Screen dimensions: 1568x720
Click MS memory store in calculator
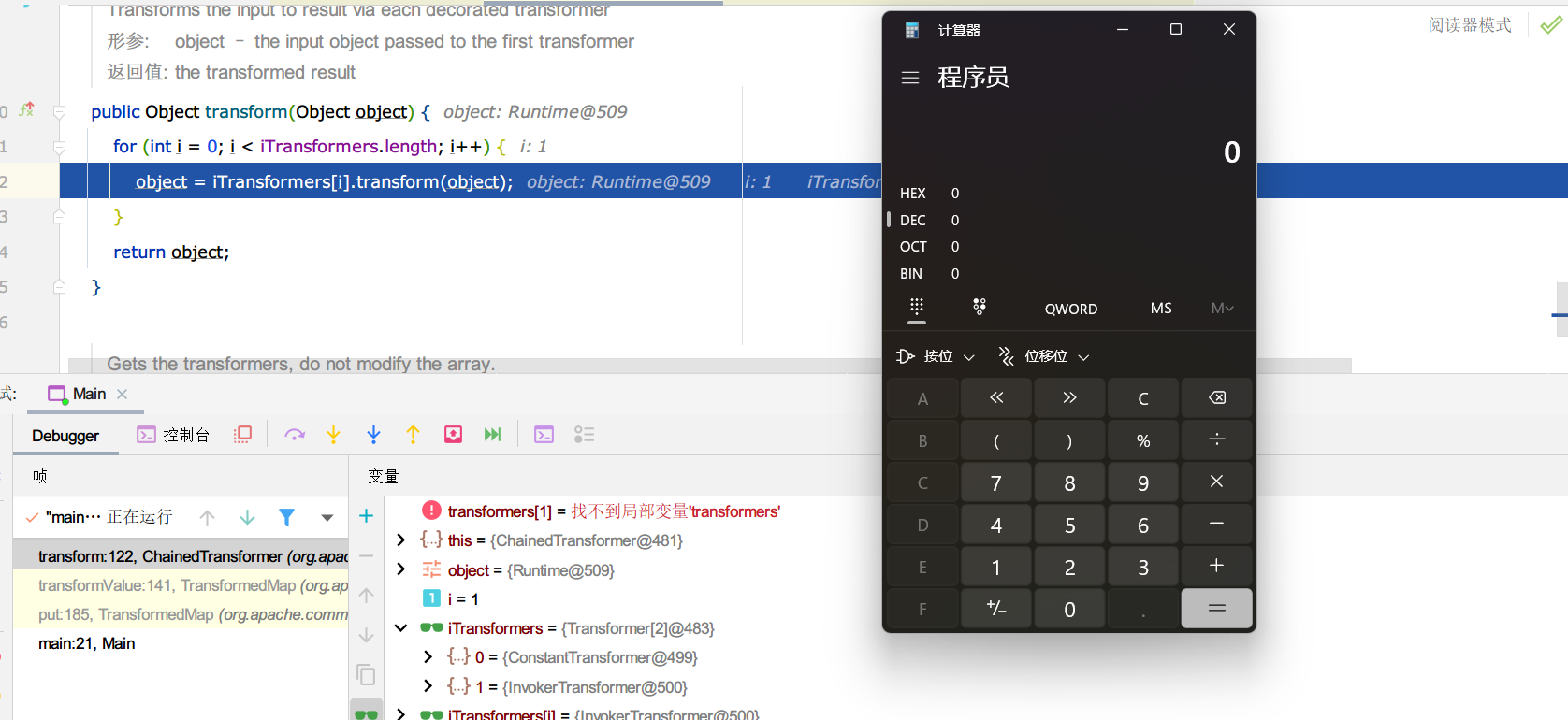click(1161, 308)
